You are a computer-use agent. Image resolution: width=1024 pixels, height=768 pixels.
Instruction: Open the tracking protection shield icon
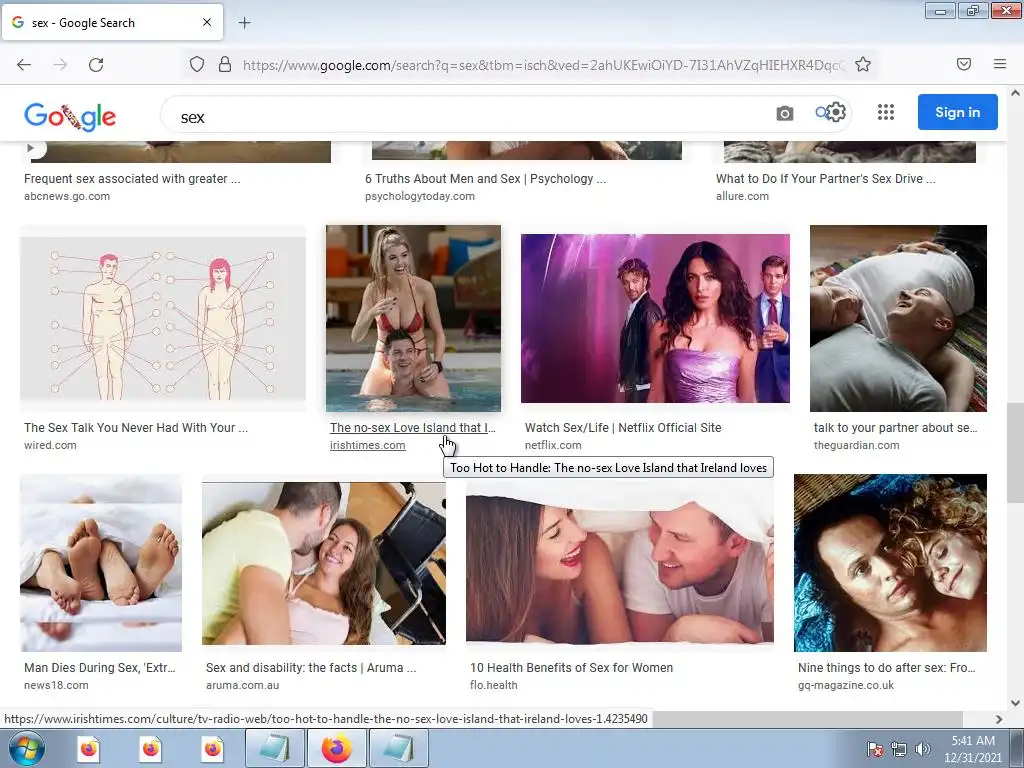[197, 65]
